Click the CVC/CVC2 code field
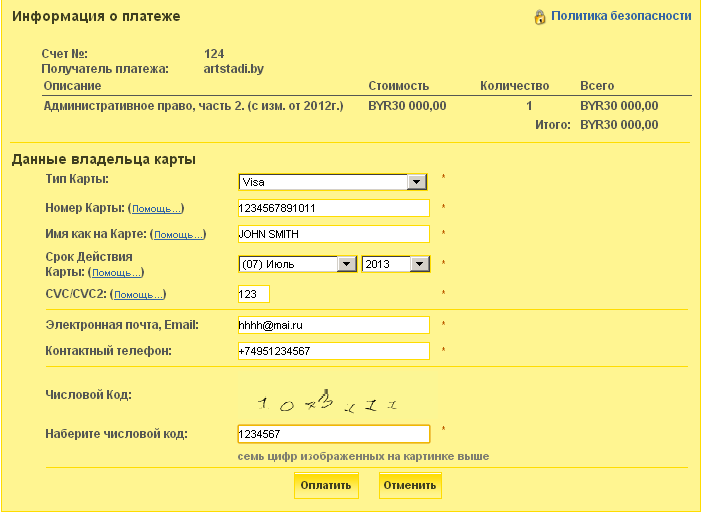The height and width of the screenshot is (513, 702). point(254,294)
